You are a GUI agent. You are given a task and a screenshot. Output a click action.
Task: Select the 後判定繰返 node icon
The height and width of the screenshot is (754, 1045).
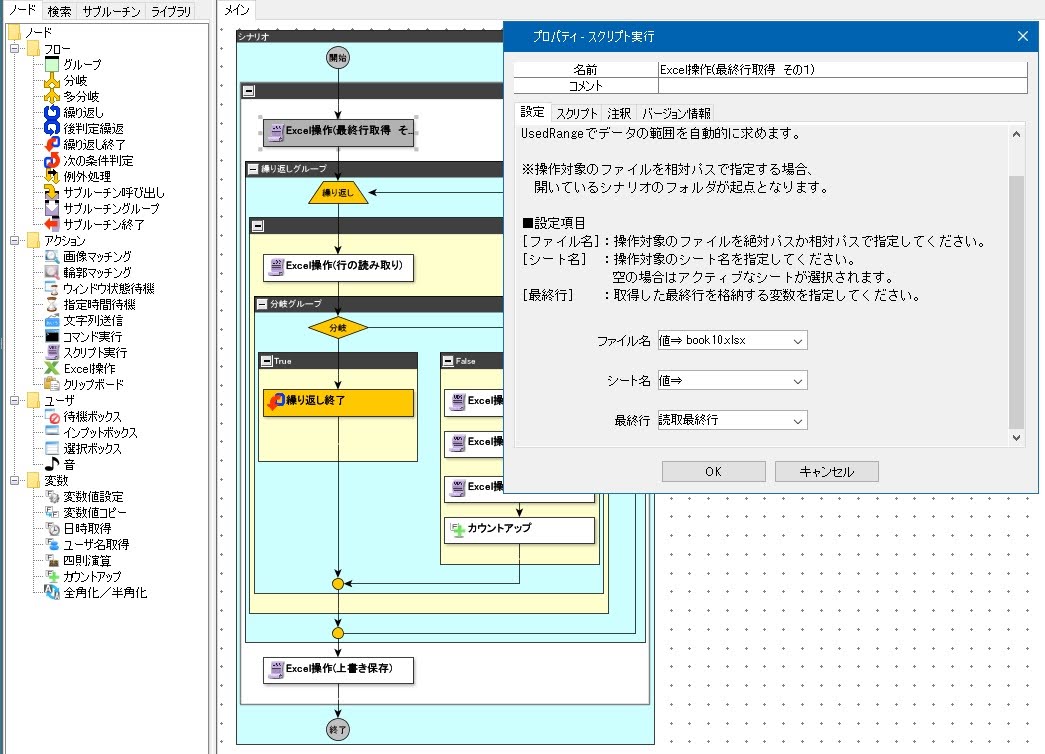pyautogui.click(x=52, y=129)
